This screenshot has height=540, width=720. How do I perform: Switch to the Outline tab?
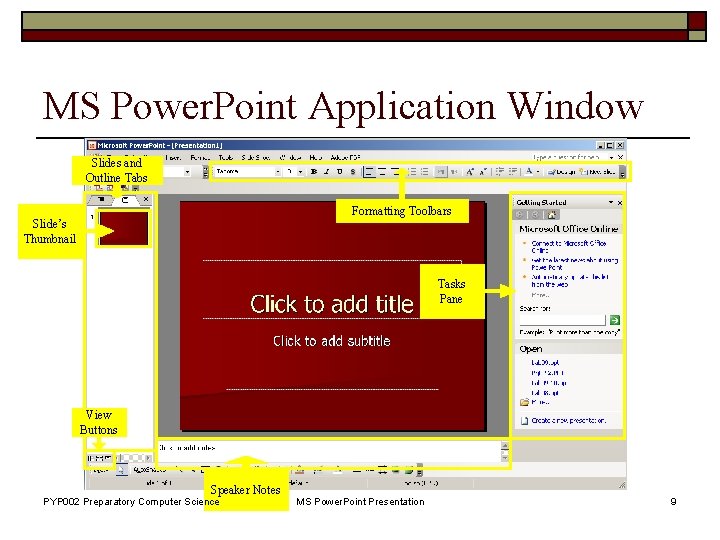click(101, 200)
